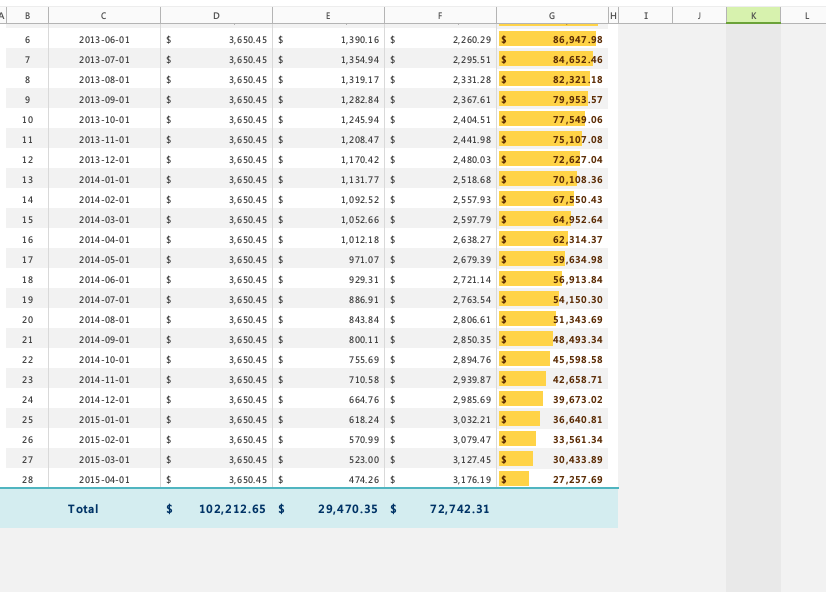Select principal cell 3,079.47
826x592 pixels.
tap(440, 440)
